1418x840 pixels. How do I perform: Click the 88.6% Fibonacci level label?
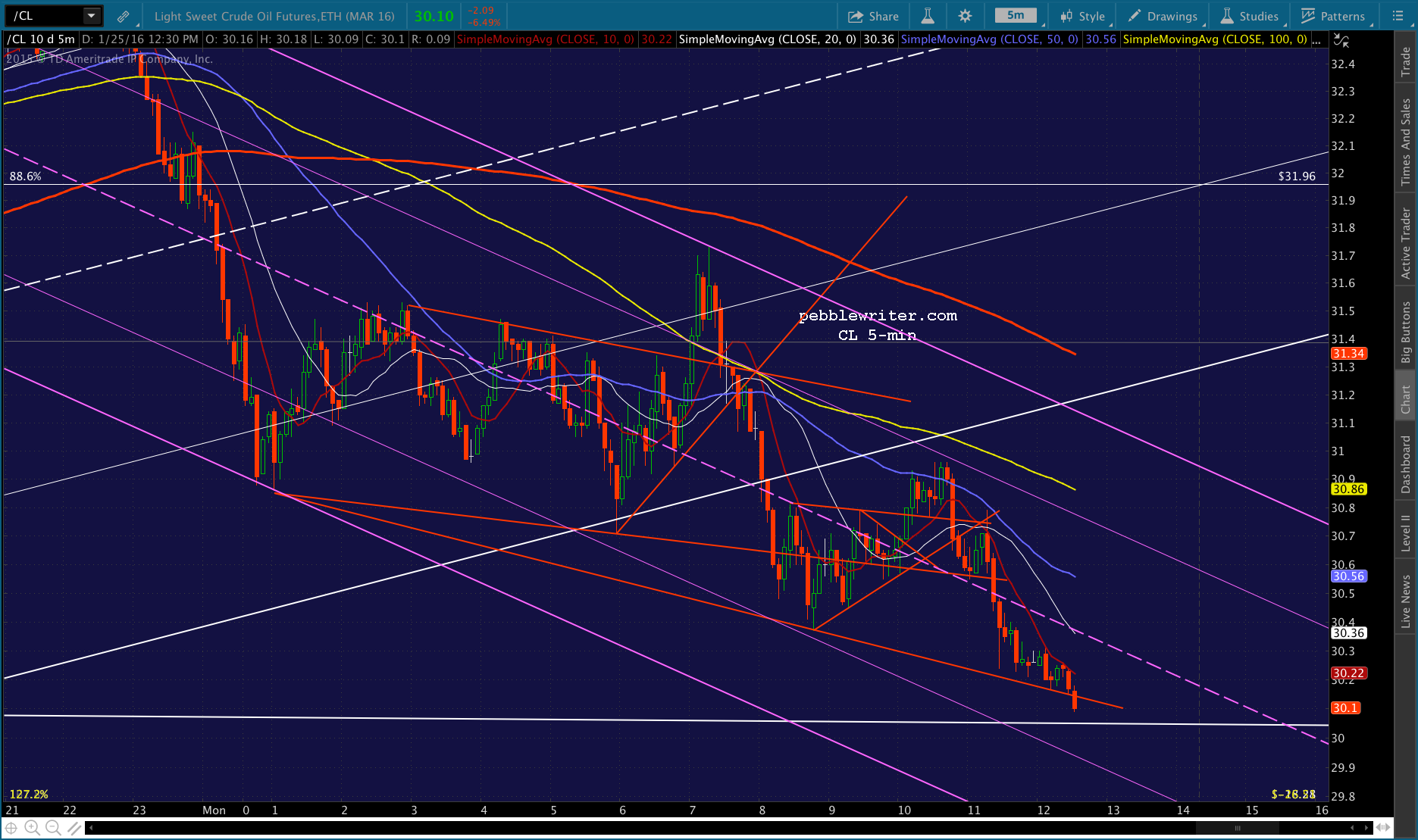coord(25,176)
